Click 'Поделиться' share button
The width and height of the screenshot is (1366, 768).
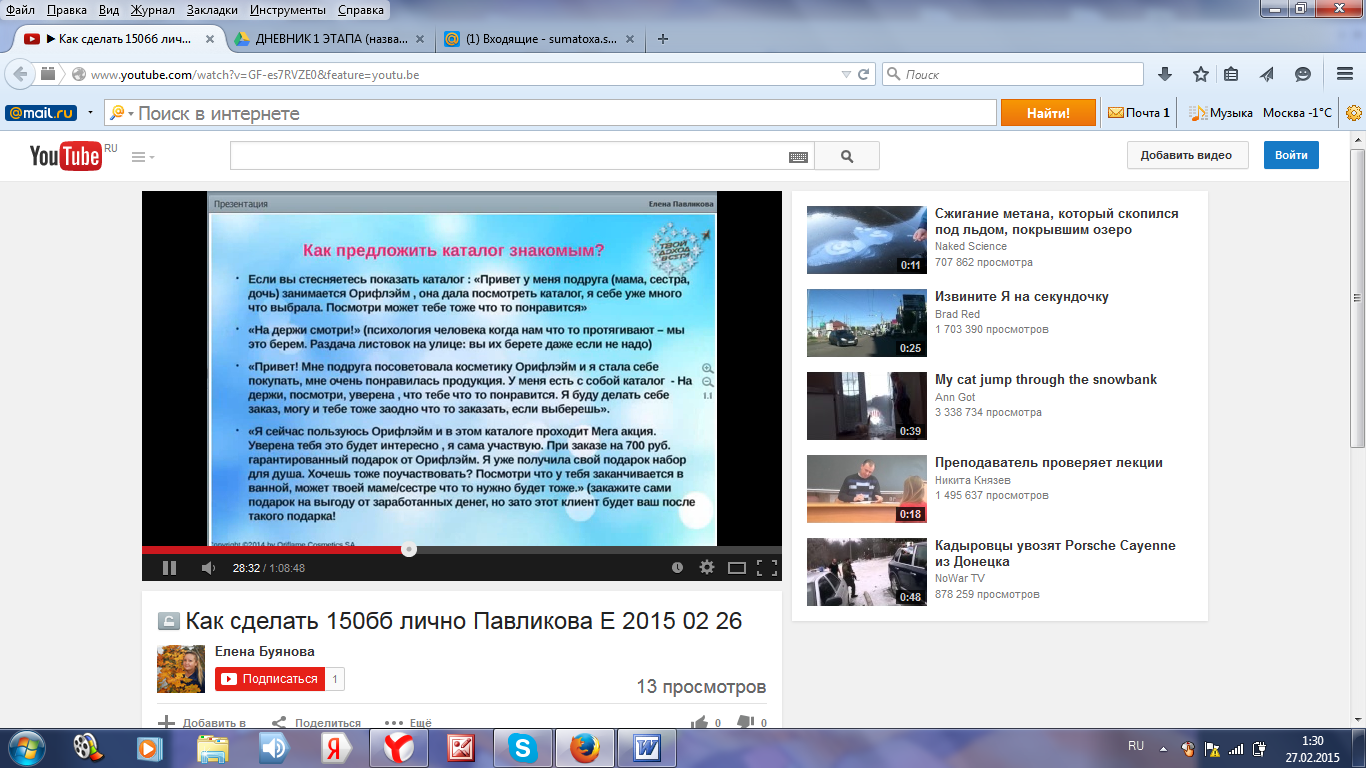coord(317,723)
